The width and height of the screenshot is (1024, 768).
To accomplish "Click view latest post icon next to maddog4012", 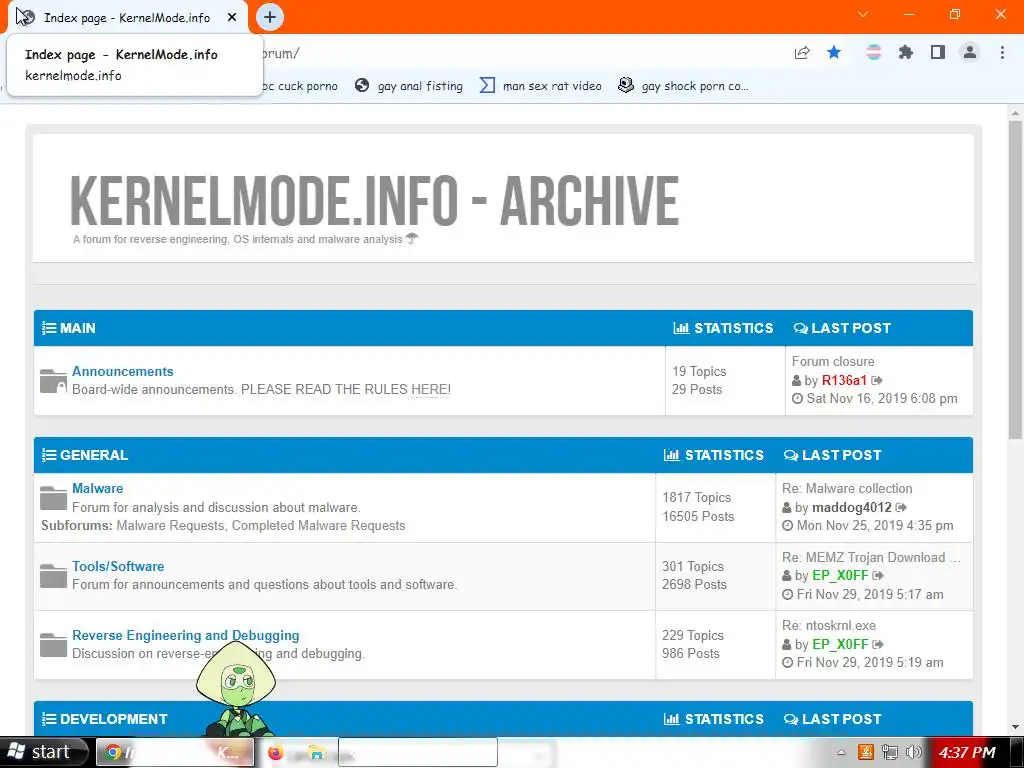I will tap(901, 507).
